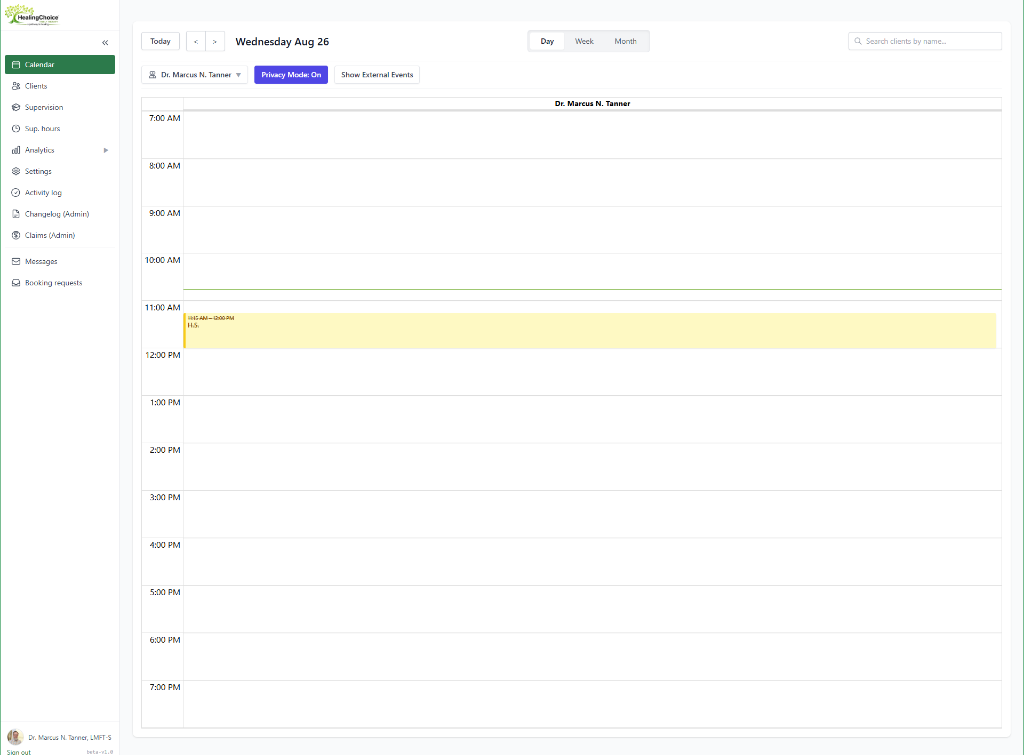This screenshot has width=1024, height=755.
Task: Switch to Day view tab
Action: tap(547, 41)
